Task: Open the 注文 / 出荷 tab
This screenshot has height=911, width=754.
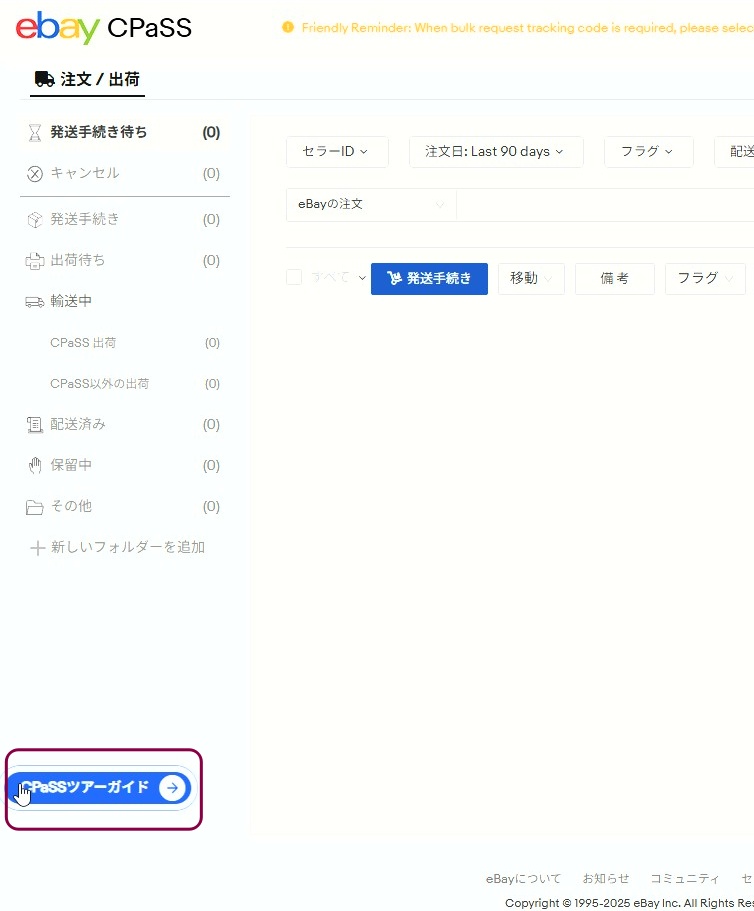Action: pyautogui.click(x=87, y=79)
